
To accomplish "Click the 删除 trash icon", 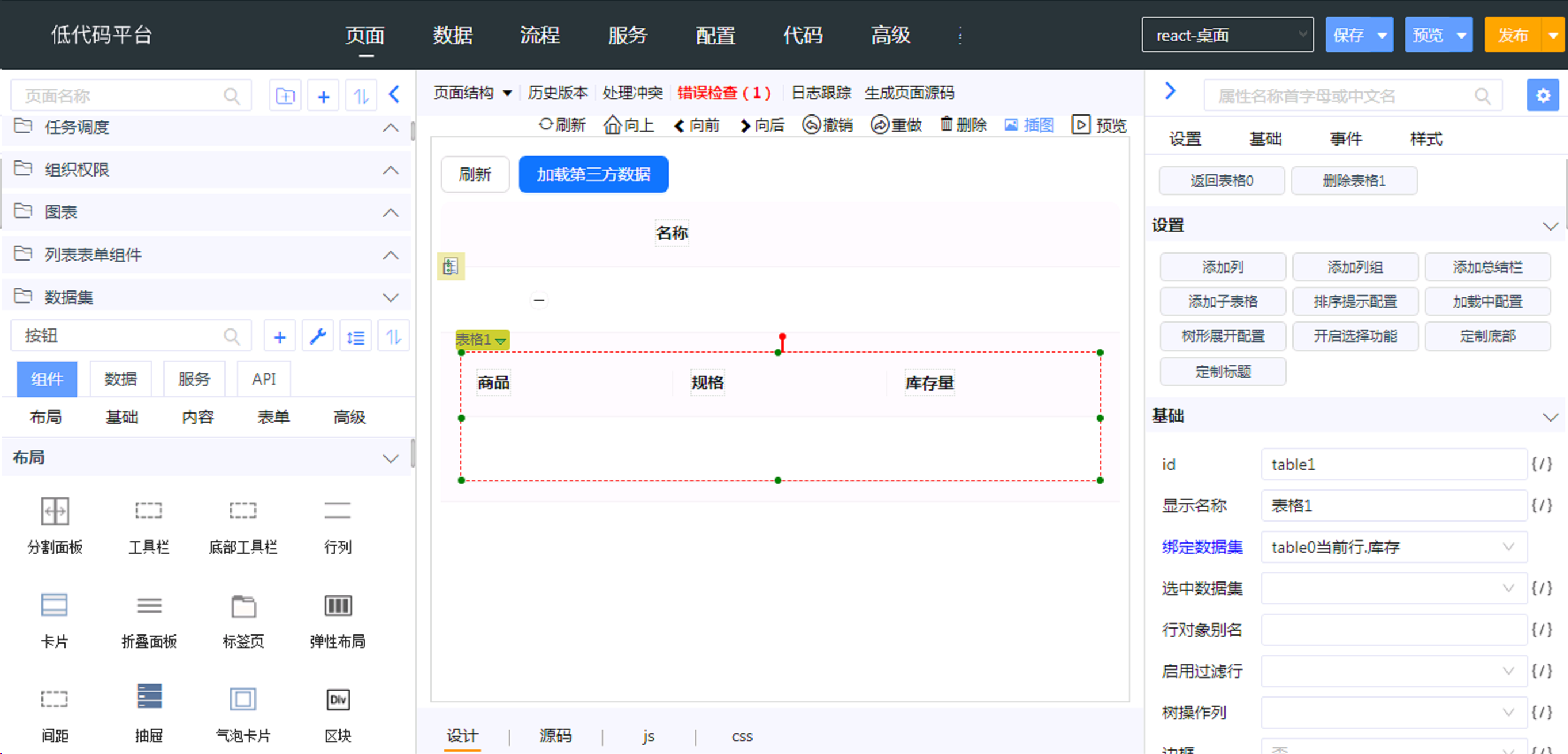I will point(947,124).
